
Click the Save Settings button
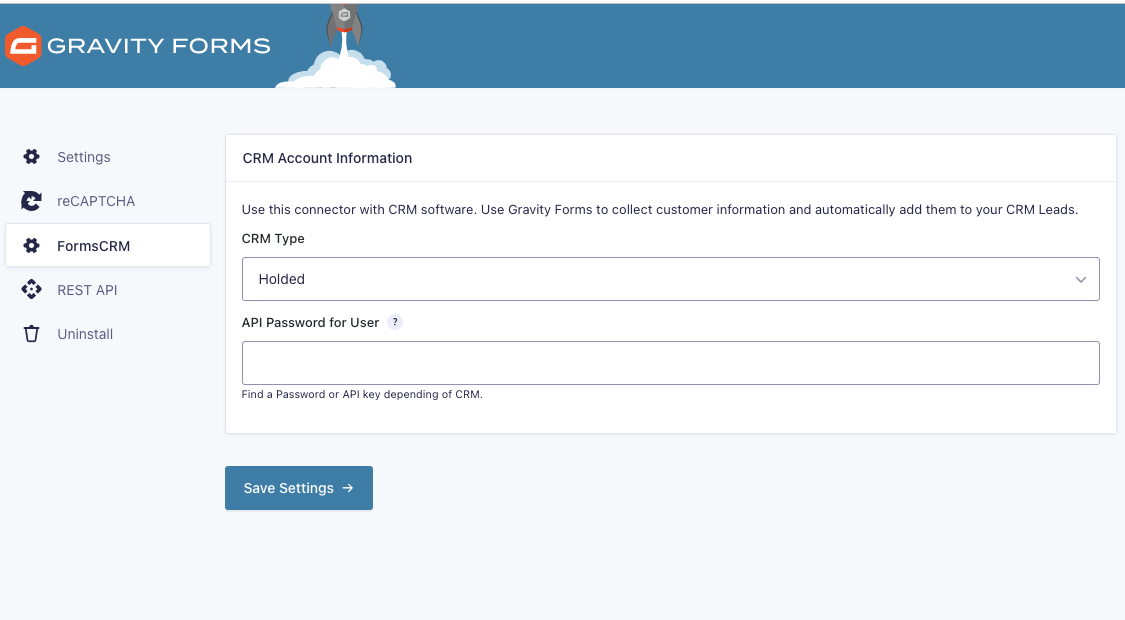pyautogui.click(x=298, y=488)
